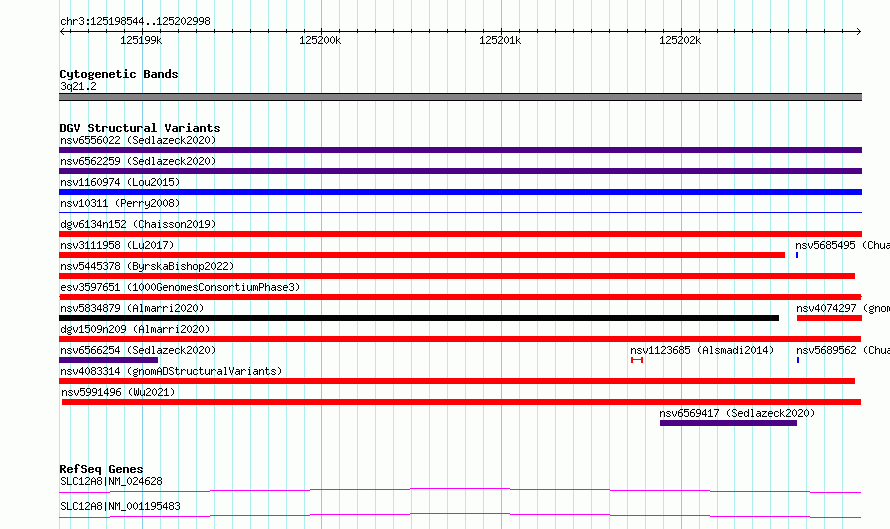Click the nsv10311 (Perry2008) label

pyautogui.click(x=120, y=203)
